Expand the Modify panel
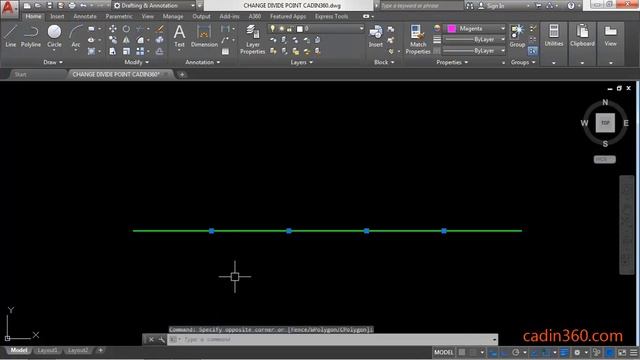640x360 pixels. 136,62
